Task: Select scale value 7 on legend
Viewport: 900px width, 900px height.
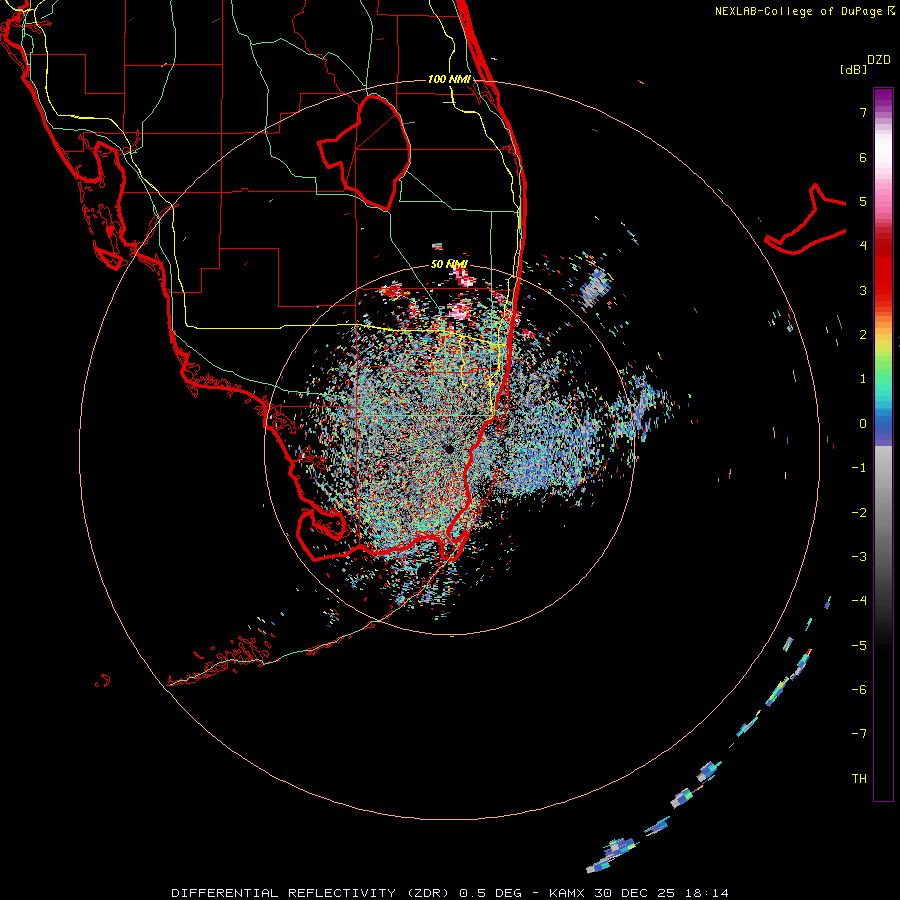Action: 863,112
